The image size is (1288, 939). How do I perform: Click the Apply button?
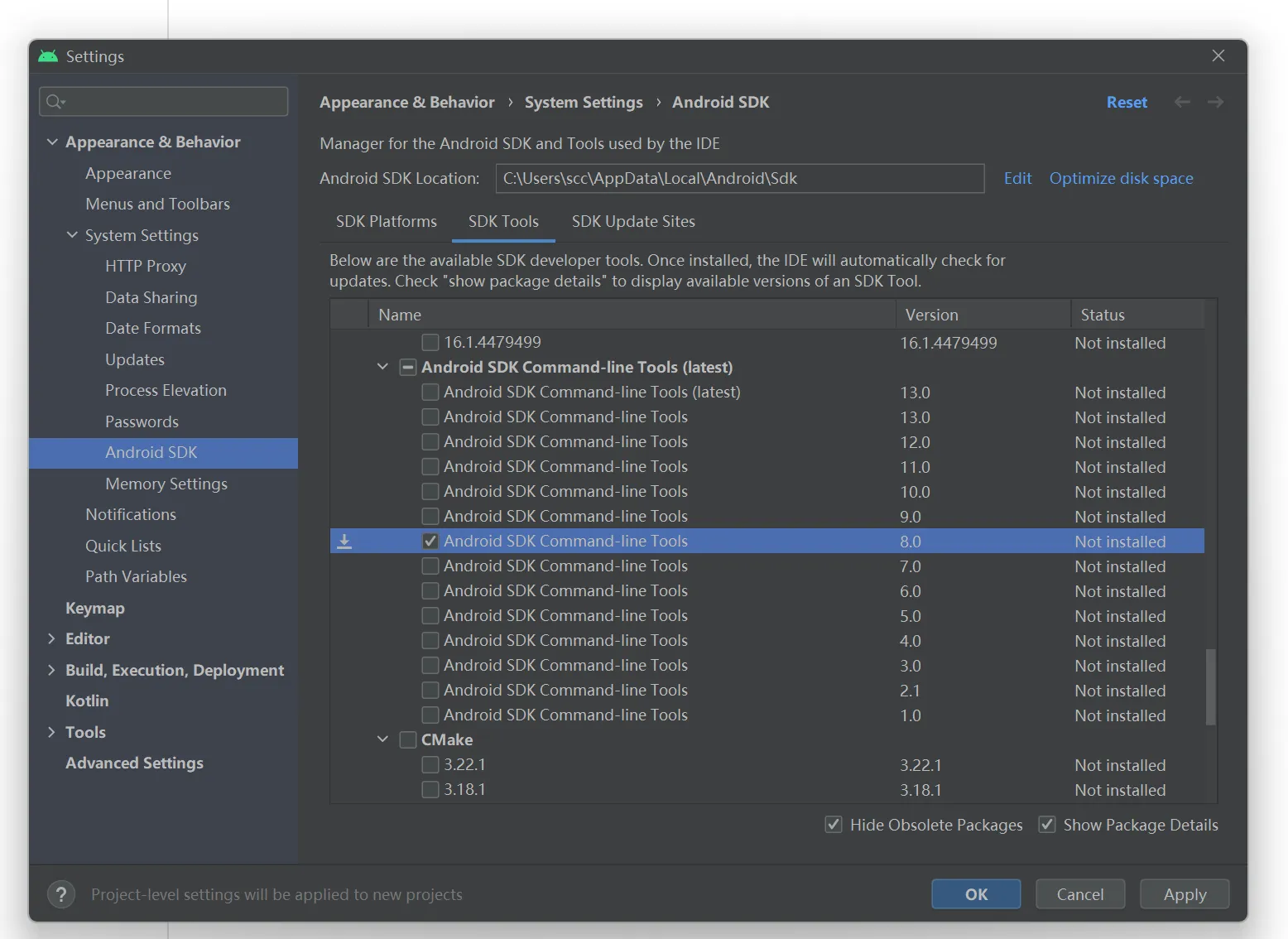point(1185,894)
